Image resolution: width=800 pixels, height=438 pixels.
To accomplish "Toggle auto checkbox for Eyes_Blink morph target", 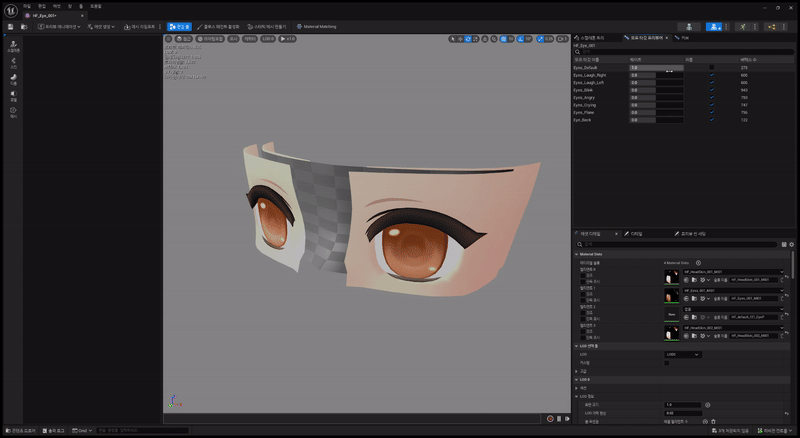I will click(x=712, y=89).
